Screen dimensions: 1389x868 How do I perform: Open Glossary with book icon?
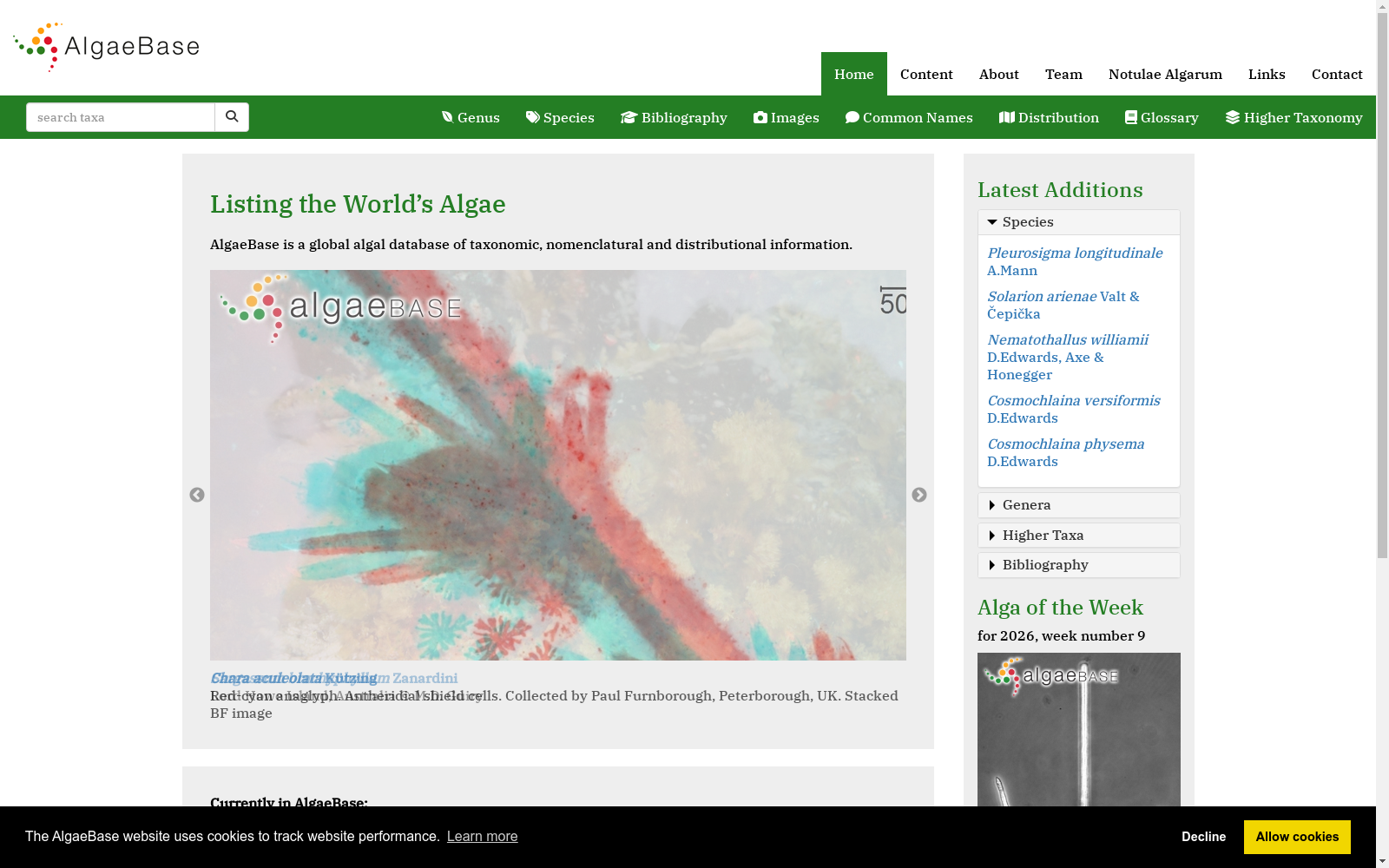[x=1162, y=117]
